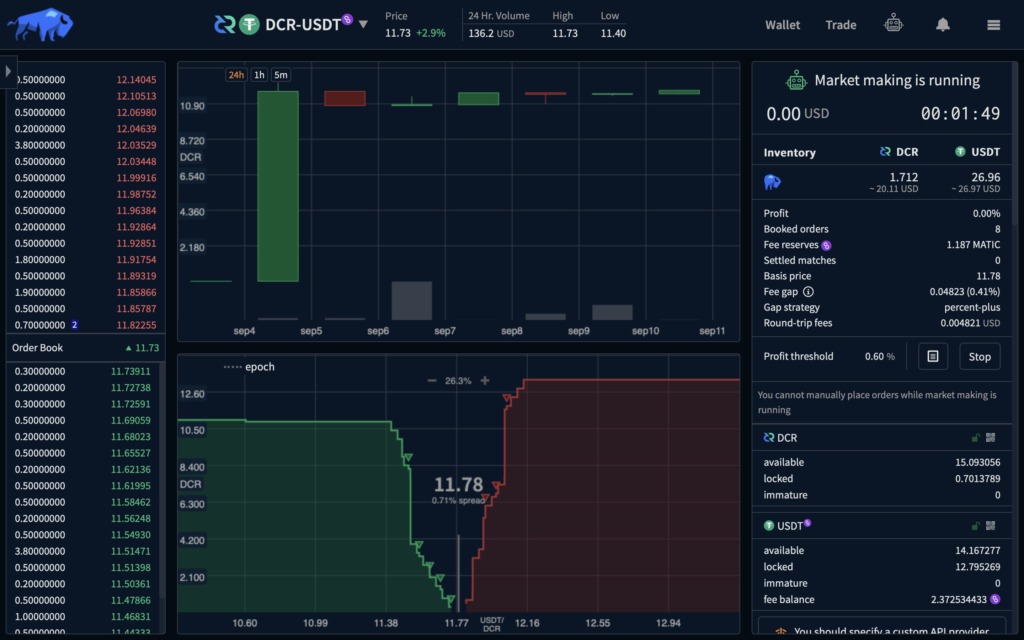The height and width of the screenshot is (640, 1024).
Task: Click the Basis price 11.78 value
Action: (x=988, y=276)
